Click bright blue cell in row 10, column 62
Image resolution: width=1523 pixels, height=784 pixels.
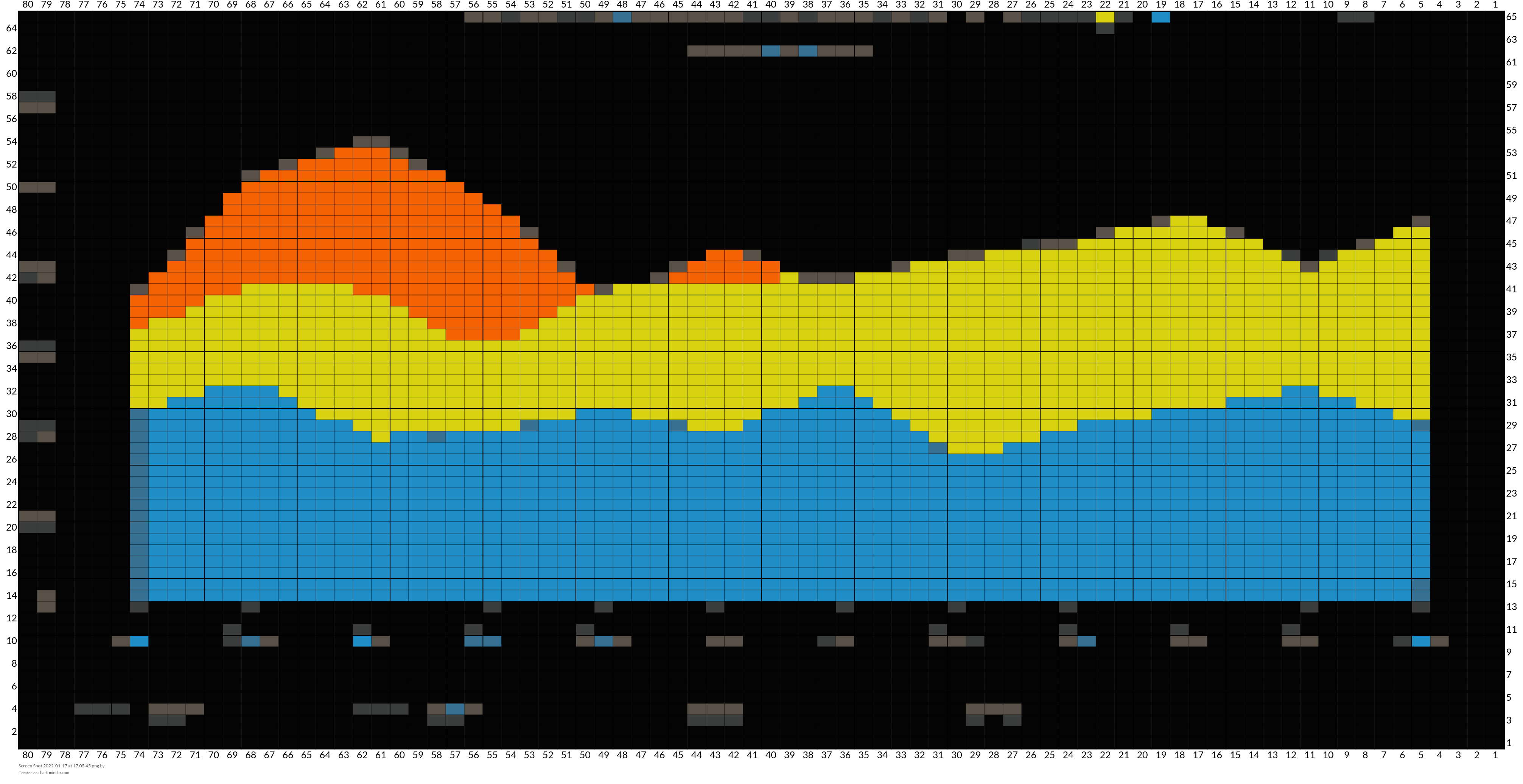point(362,641)
